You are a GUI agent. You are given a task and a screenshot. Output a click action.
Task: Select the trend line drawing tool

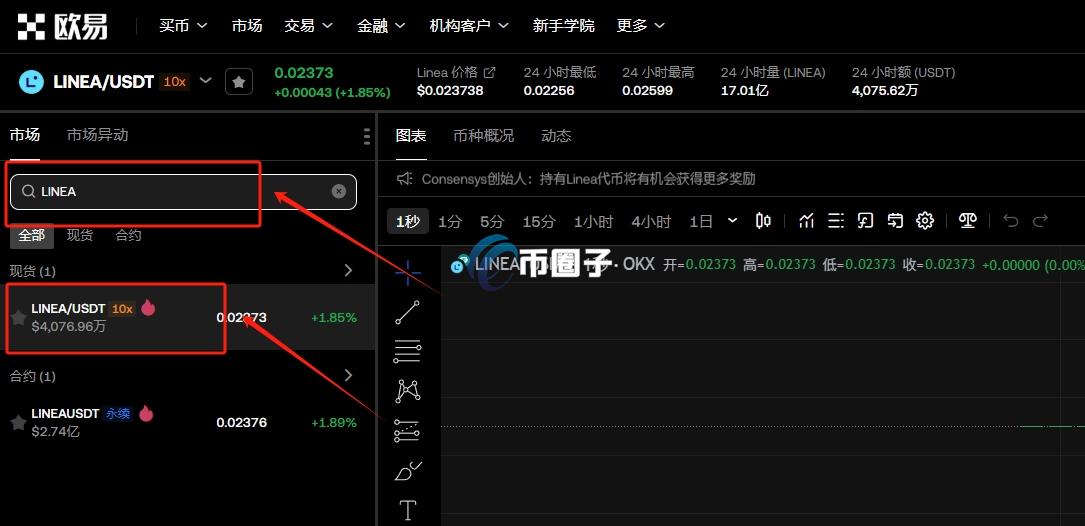(408, 312)
